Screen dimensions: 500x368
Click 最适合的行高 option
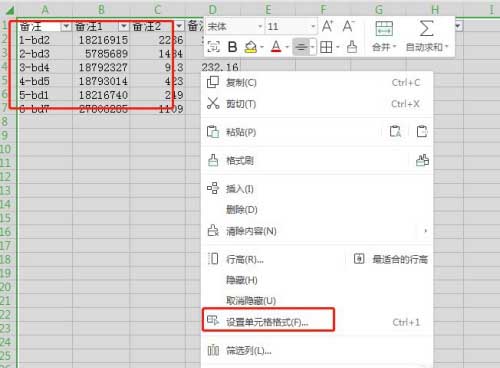(400, 259)
